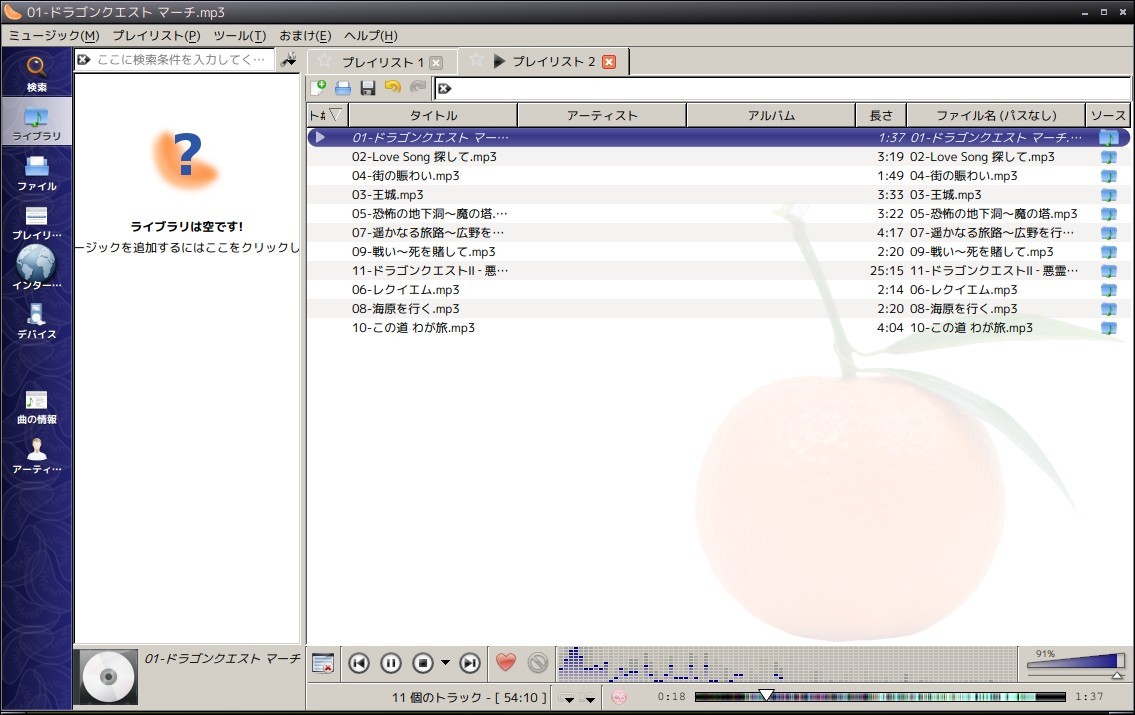
Task: Sort by the track number column header
Action: pyautogui.click(x=327, y=115)
